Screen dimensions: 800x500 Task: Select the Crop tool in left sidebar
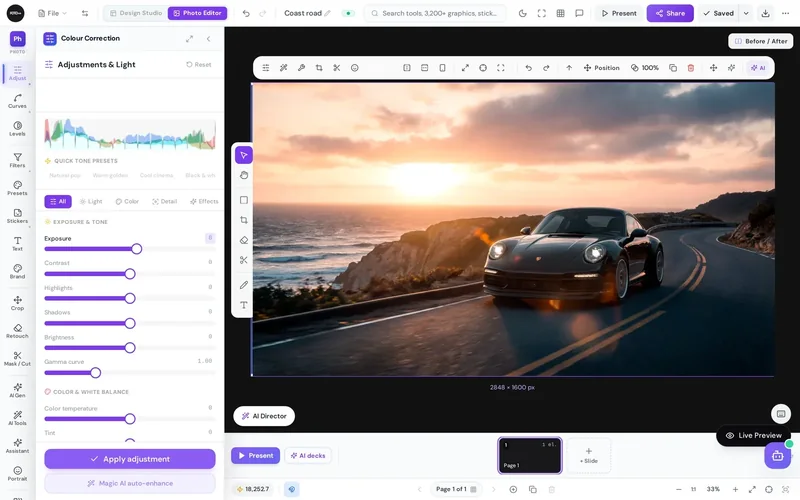(17, 303)
